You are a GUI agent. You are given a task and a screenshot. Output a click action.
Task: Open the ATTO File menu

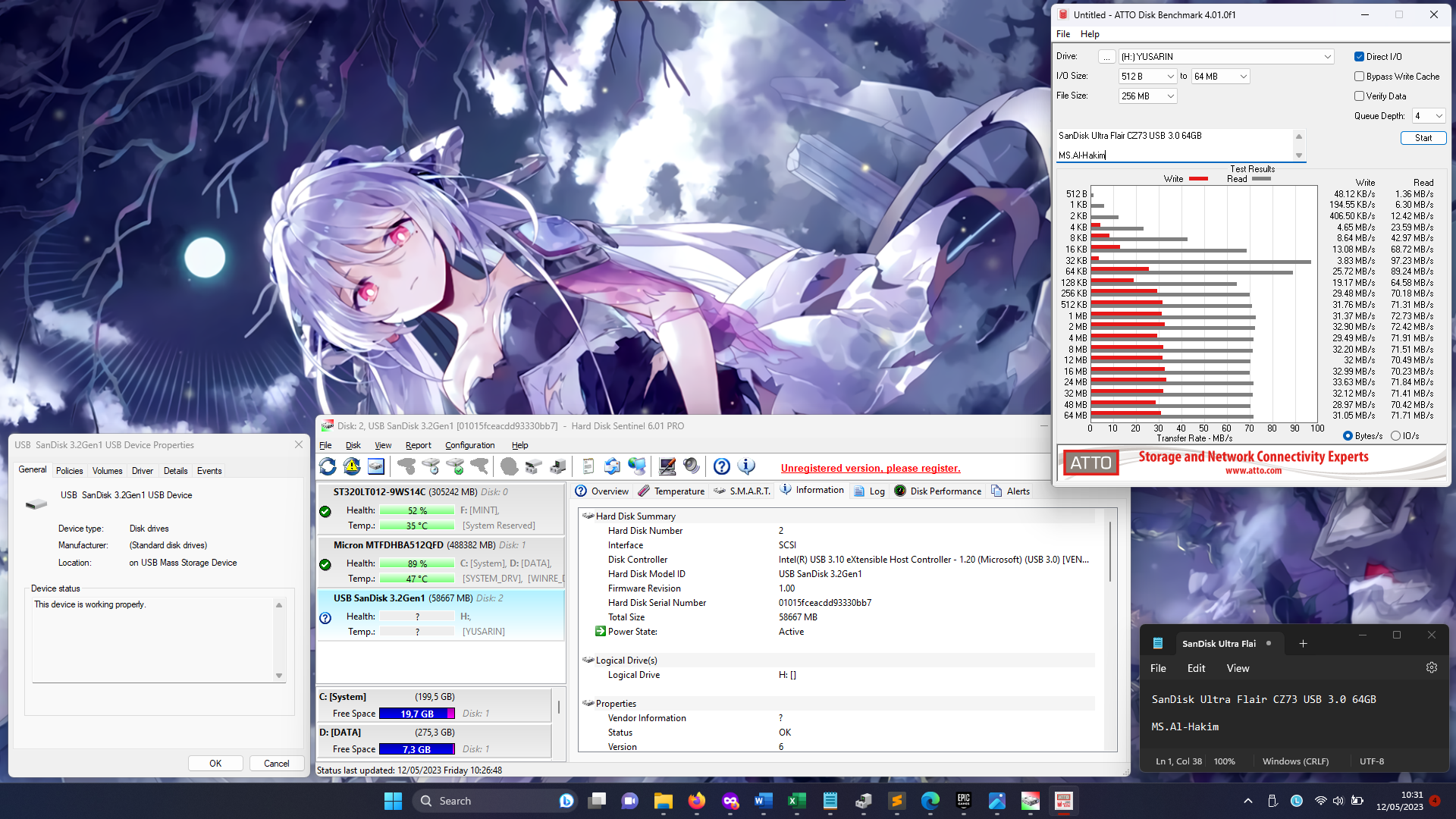tap(1063, 34)
